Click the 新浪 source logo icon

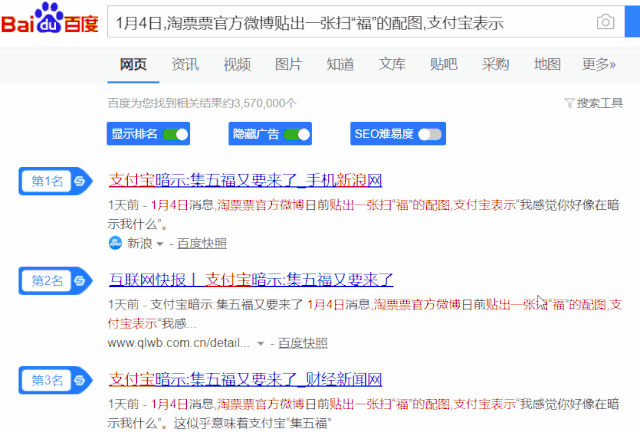[x=115, y=243]
